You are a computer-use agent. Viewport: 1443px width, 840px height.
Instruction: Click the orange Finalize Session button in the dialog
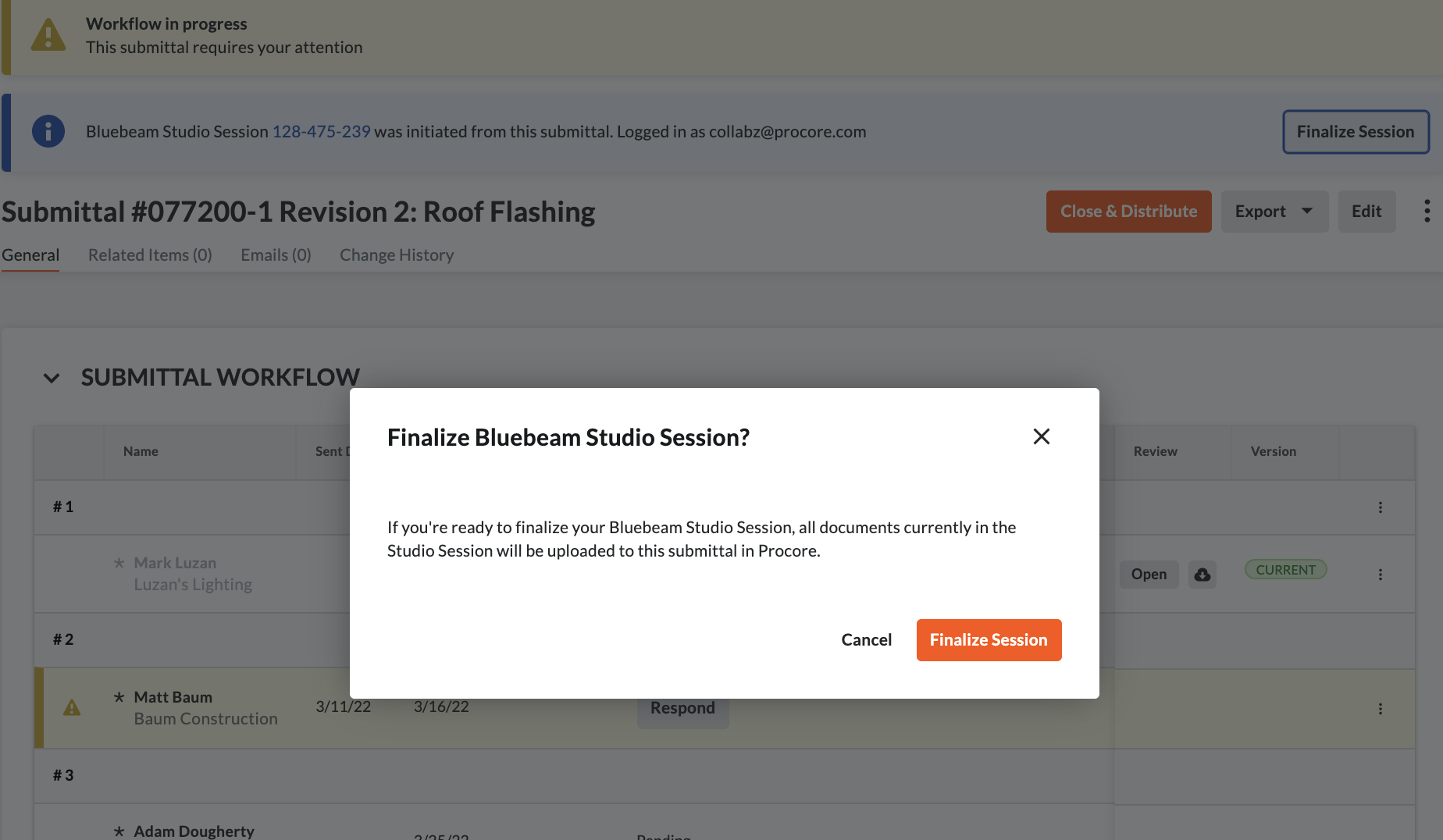989,640
